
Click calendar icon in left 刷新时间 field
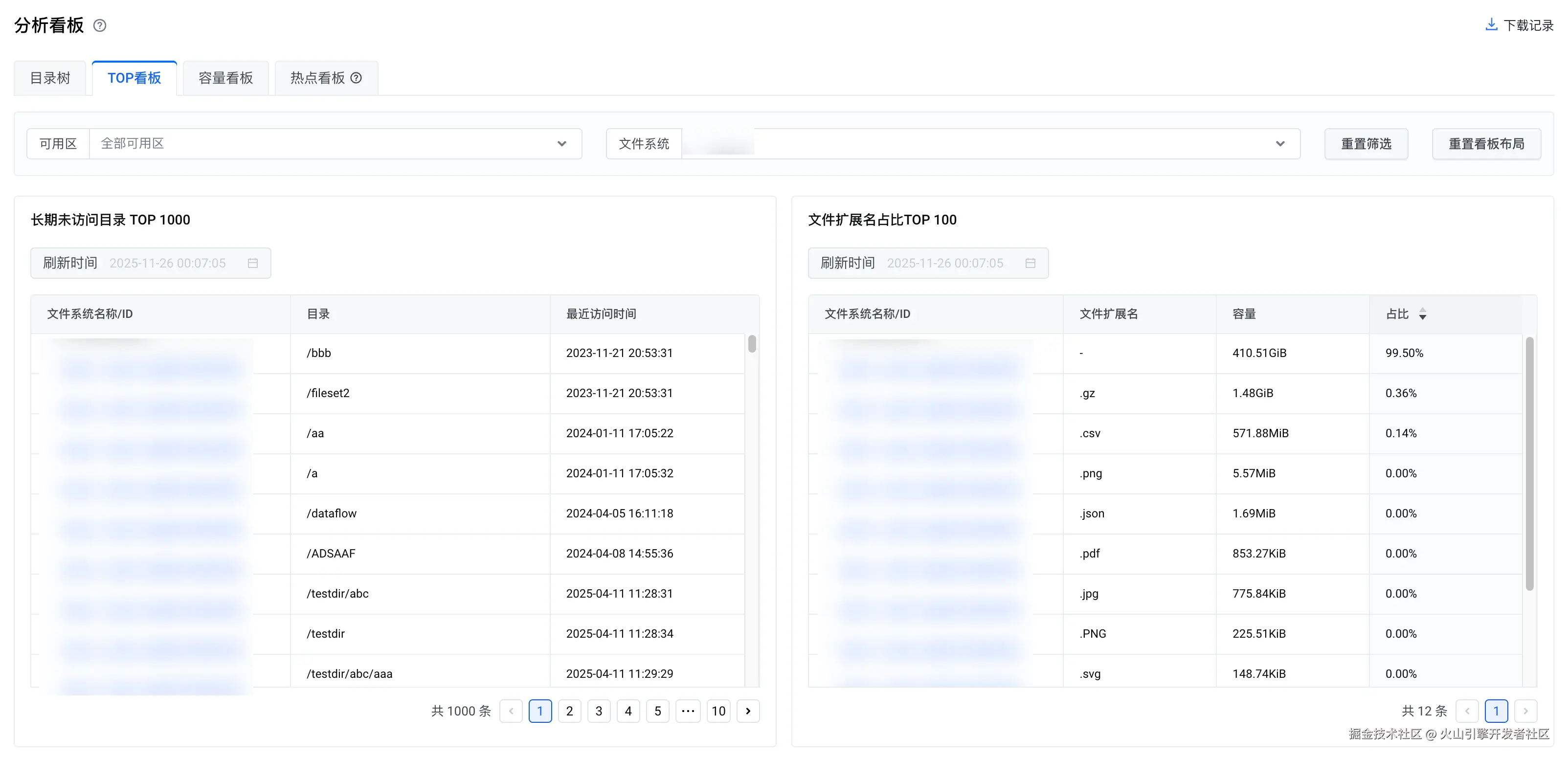252,263
